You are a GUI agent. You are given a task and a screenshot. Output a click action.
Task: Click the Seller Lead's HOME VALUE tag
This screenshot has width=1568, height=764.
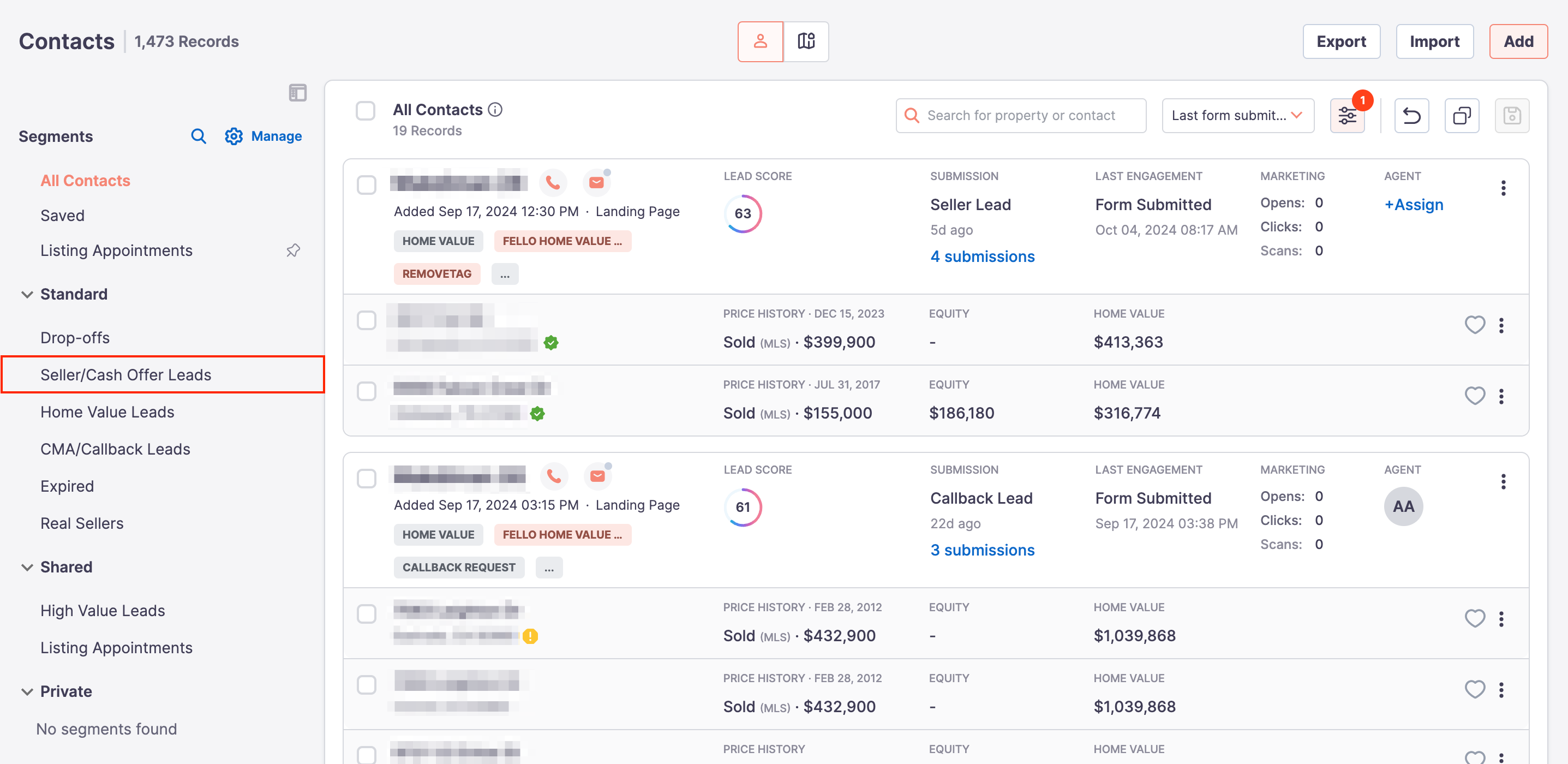pyautogui.click(x=438, y=241)
